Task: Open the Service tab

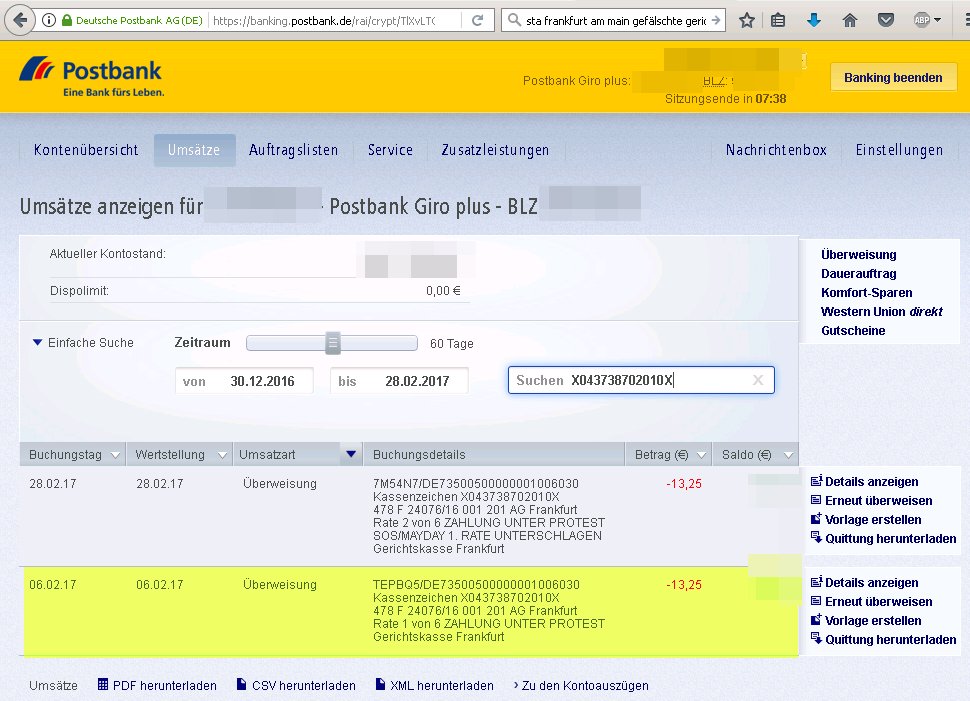Action: click(x=390, y=150)
